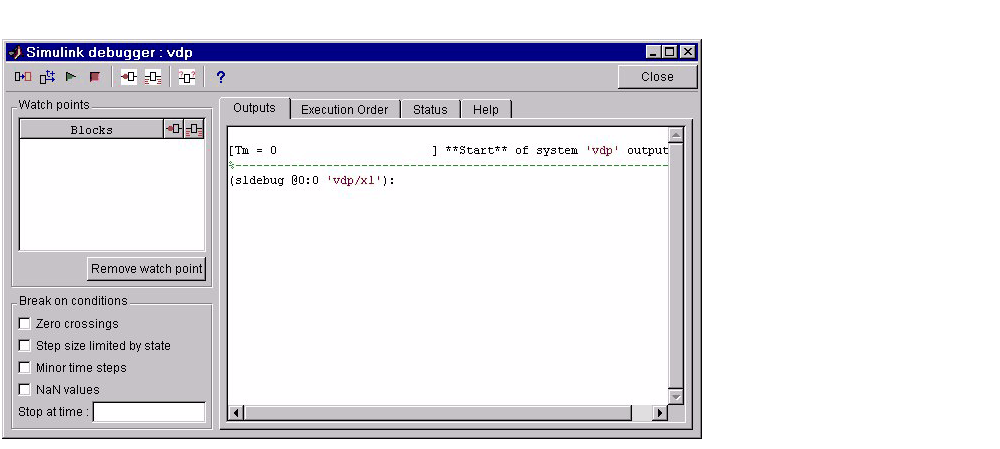Toggle Step size limited by state

[x=24, y=346]
